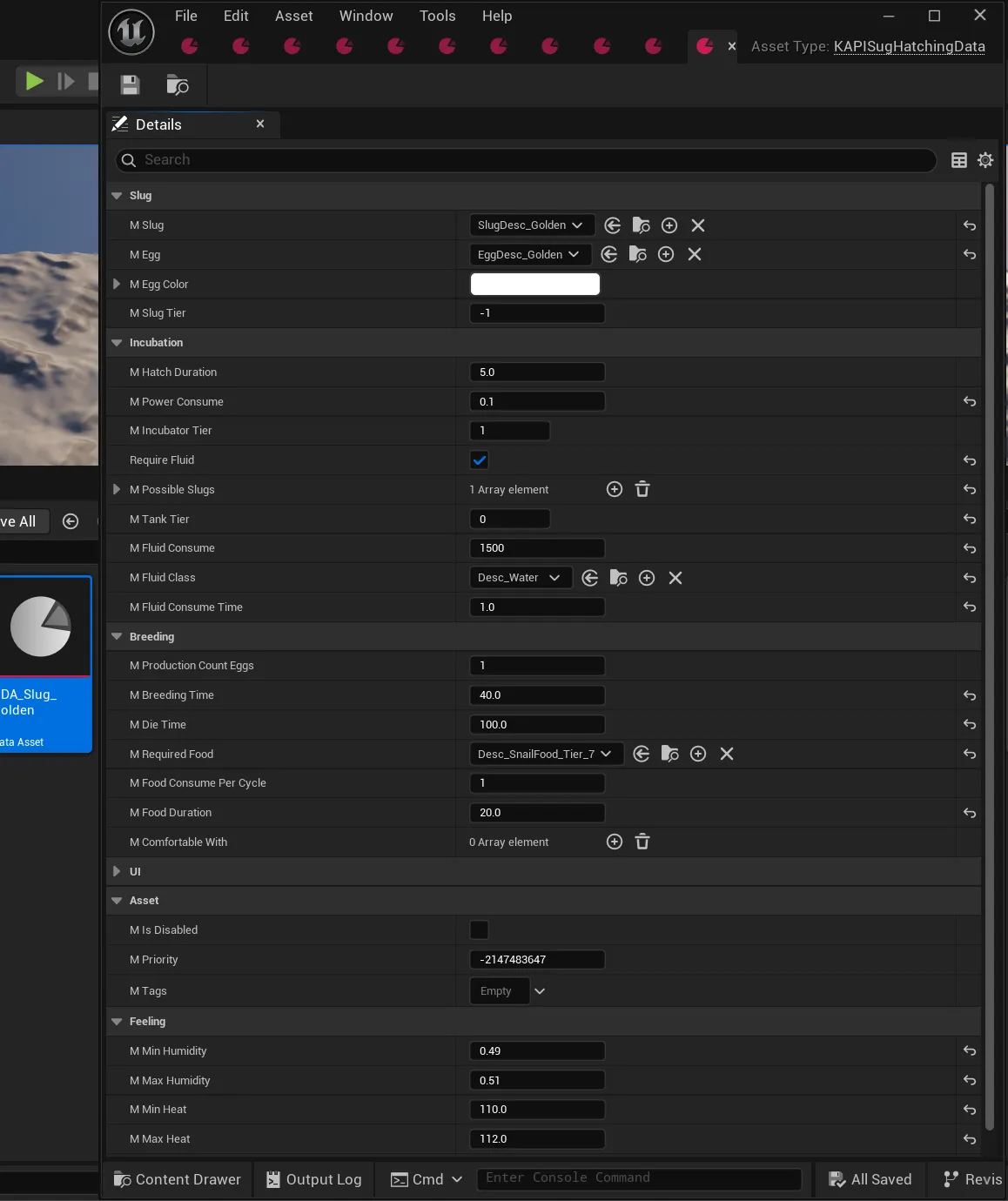Expand the M Possible Slugs array
This screenshot has height=1201, width=1008.
[x=117, y=489]
